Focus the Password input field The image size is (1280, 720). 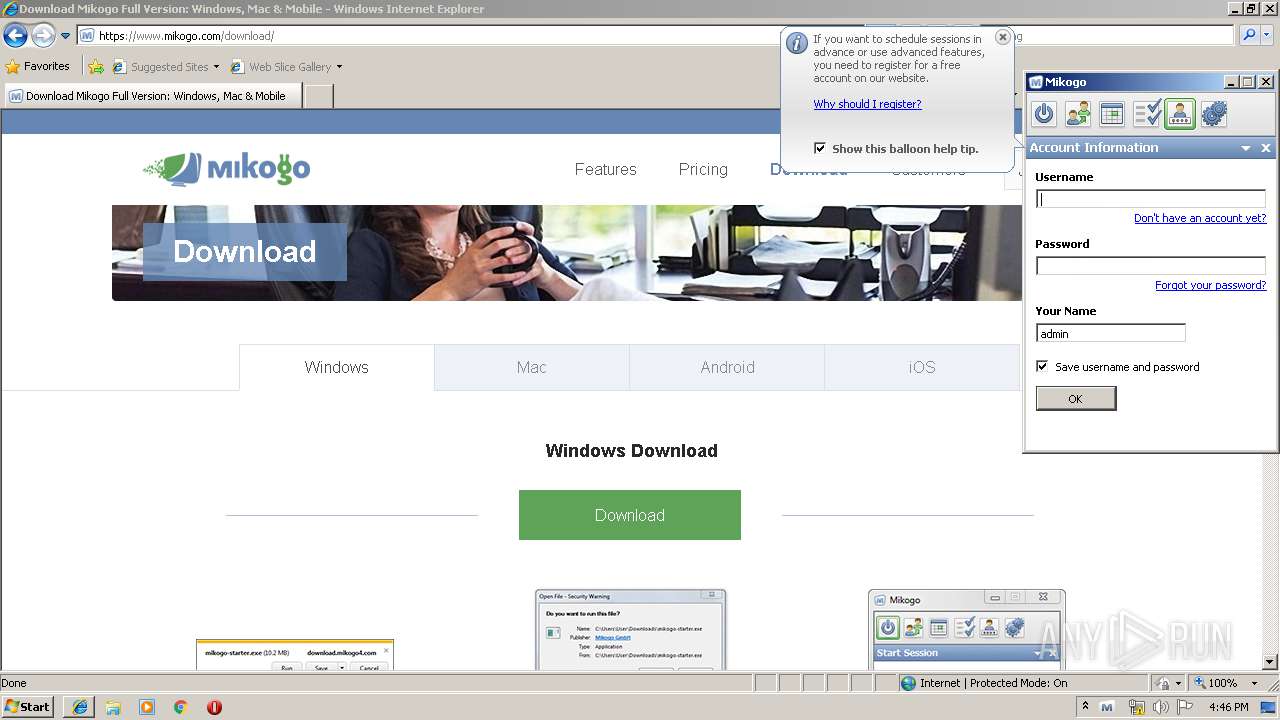point(1151,266)
